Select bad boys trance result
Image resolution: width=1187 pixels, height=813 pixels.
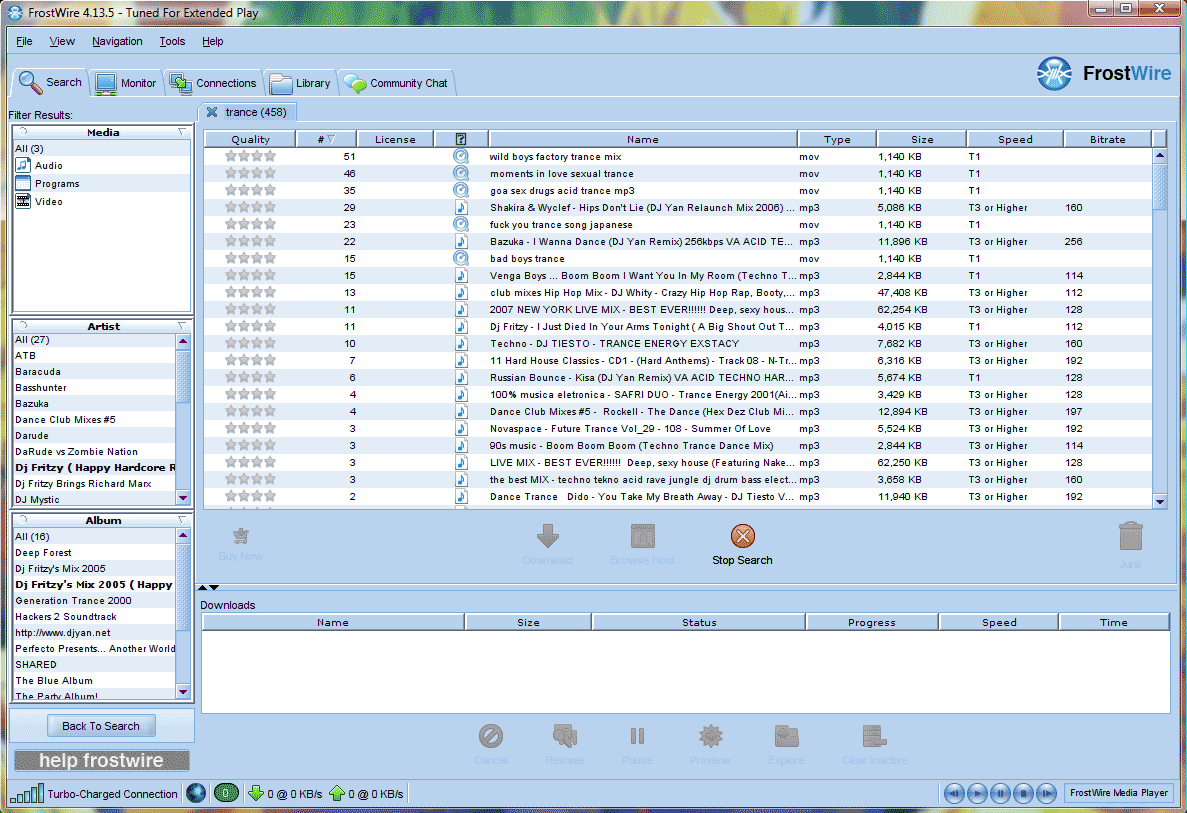pyautogui.click(x=678, y=259)
